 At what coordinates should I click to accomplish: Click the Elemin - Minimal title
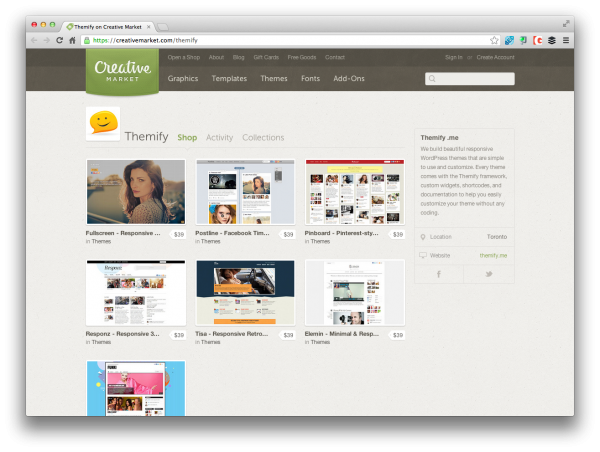pos(342,334)
